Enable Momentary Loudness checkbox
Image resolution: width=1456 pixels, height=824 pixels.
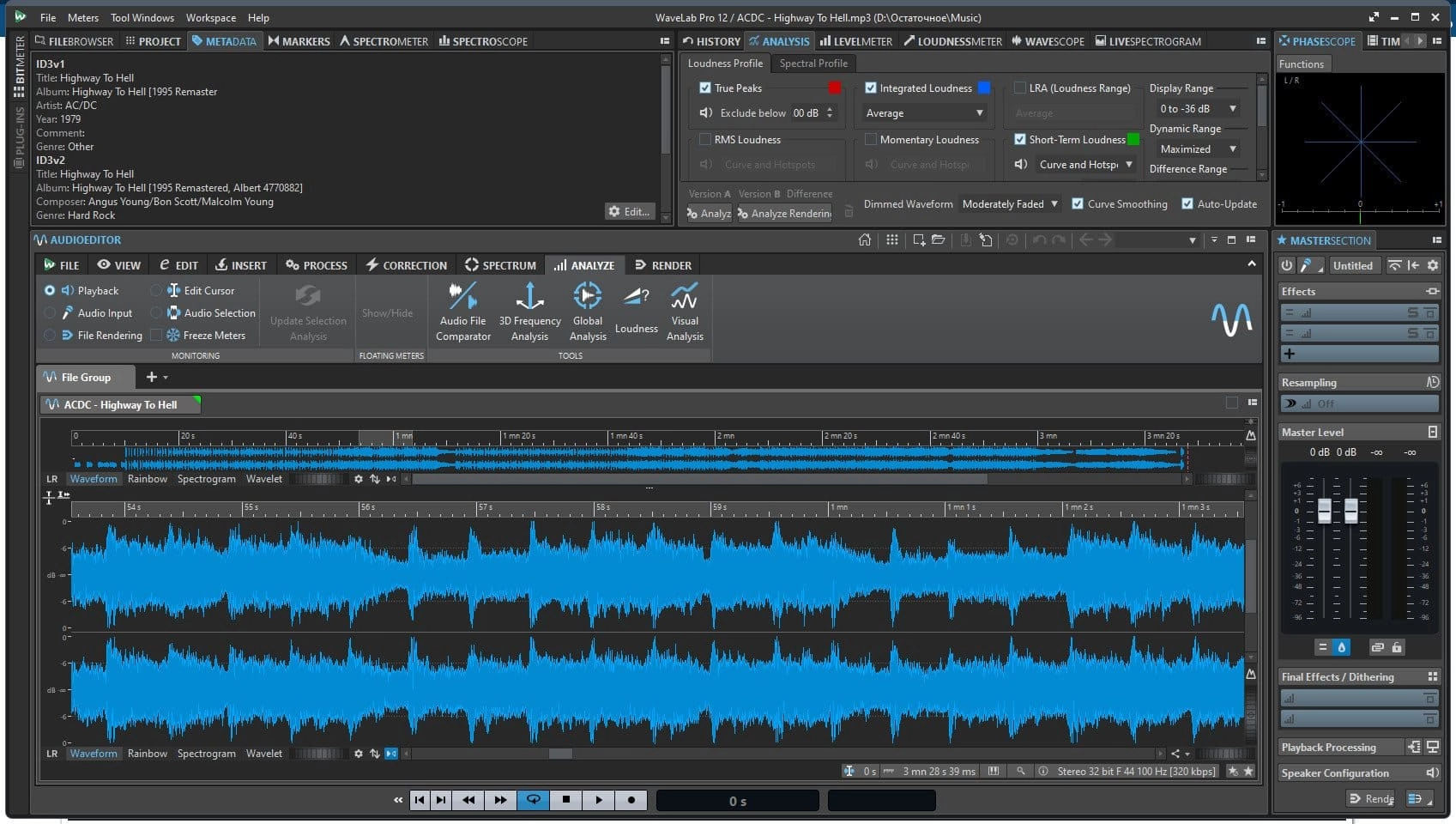[870, 139]
